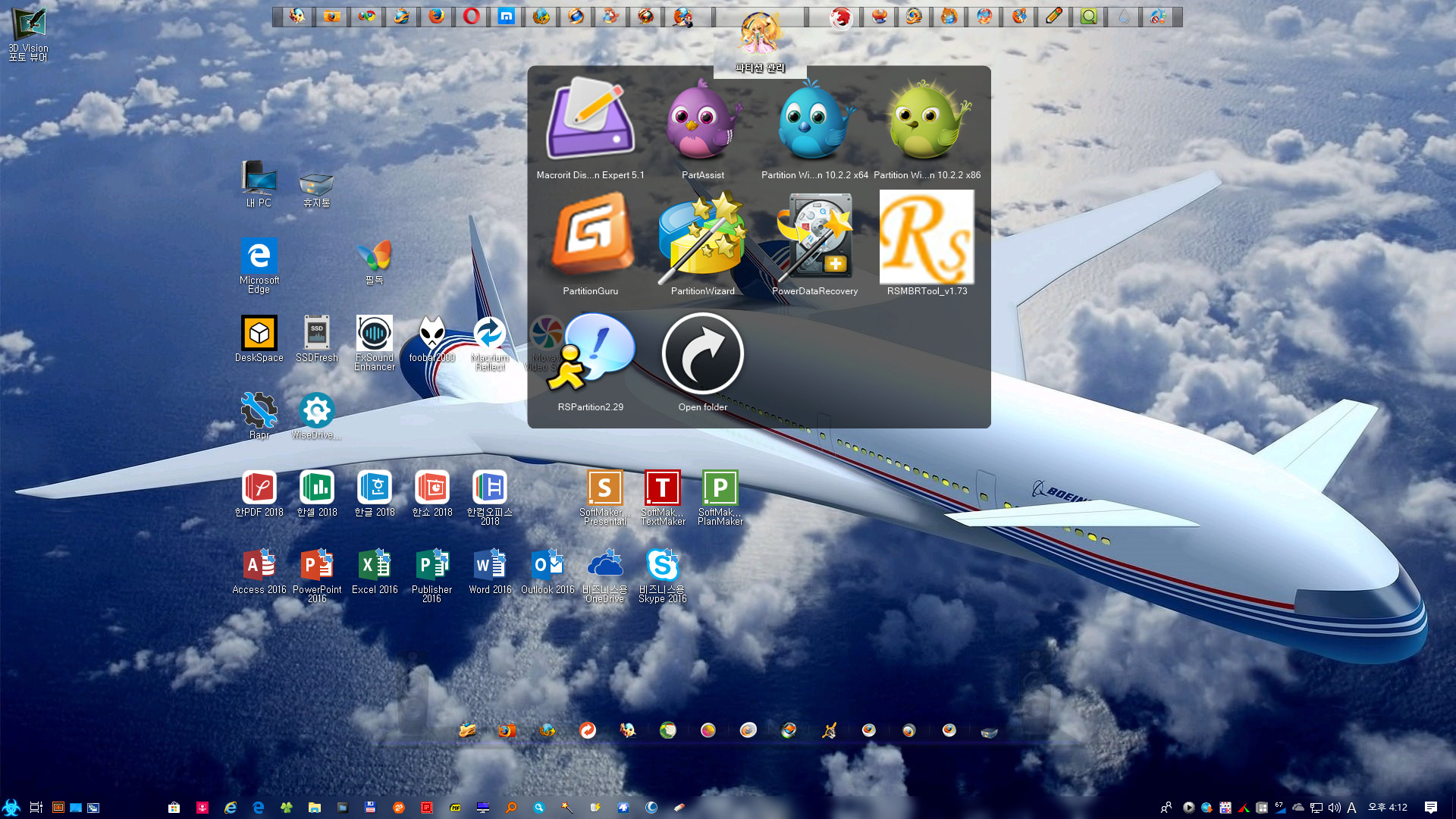The height and width of the screenshot is (819, 1456).
Task: Launch PowerPoint 2016
Action: (316, 574)
